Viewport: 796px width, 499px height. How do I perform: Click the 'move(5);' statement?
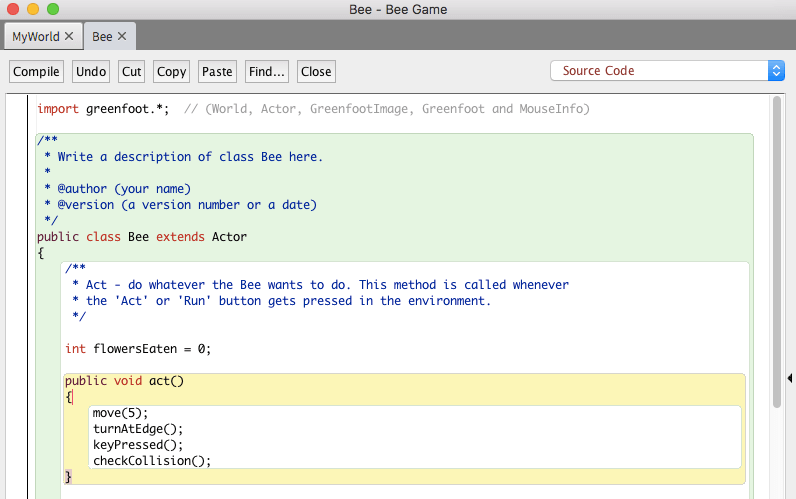[120, 413]
